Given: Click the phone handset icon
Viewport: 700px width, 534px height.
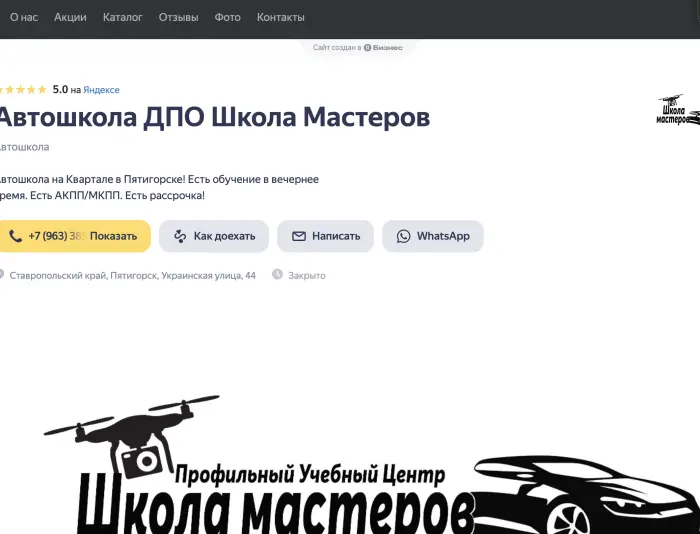Looking at the screenshot, I should 15,237.
